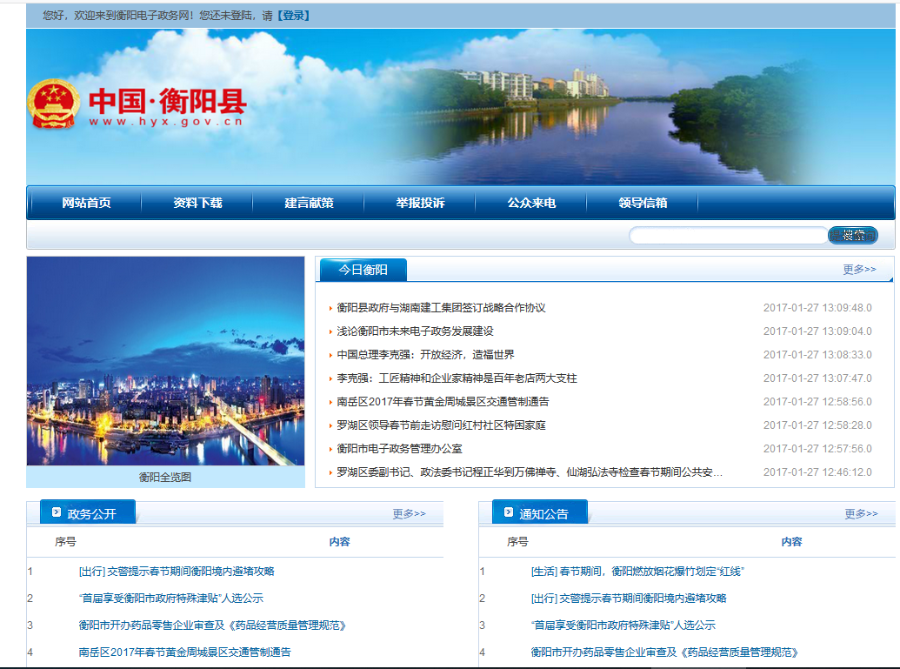Click inside the search input field
This screenshot has height=669, width=900.
click(730, 234)
